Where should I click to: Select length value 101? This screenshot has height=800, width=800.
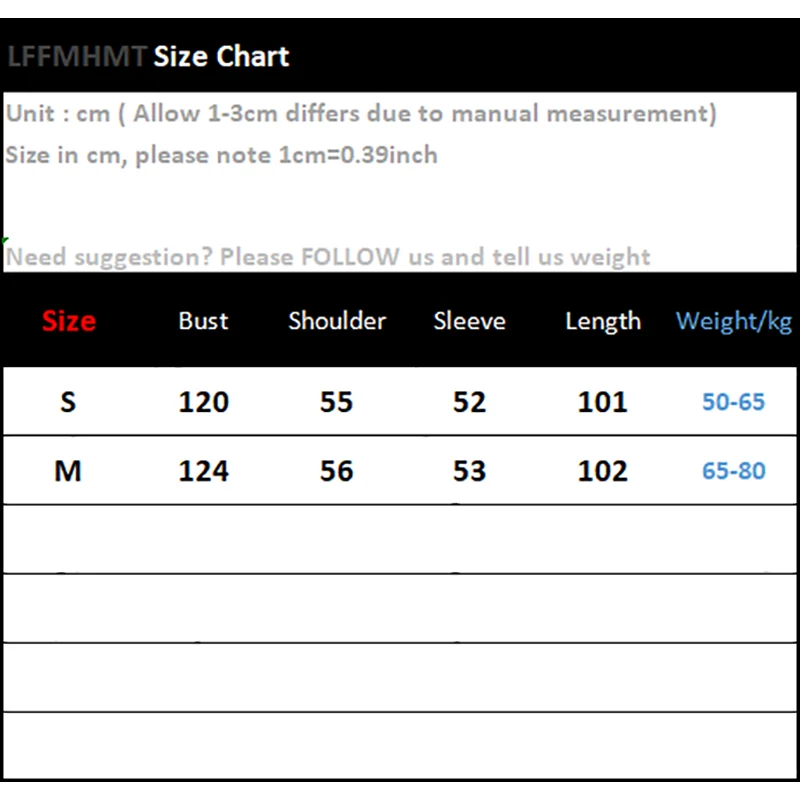click(x=602, y=402)
